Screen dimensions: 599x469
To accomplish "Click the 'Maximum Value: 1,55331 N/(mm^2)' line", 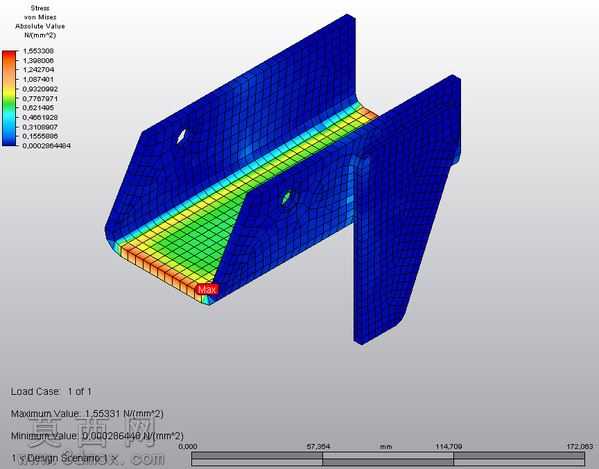I will coord(87,414).
